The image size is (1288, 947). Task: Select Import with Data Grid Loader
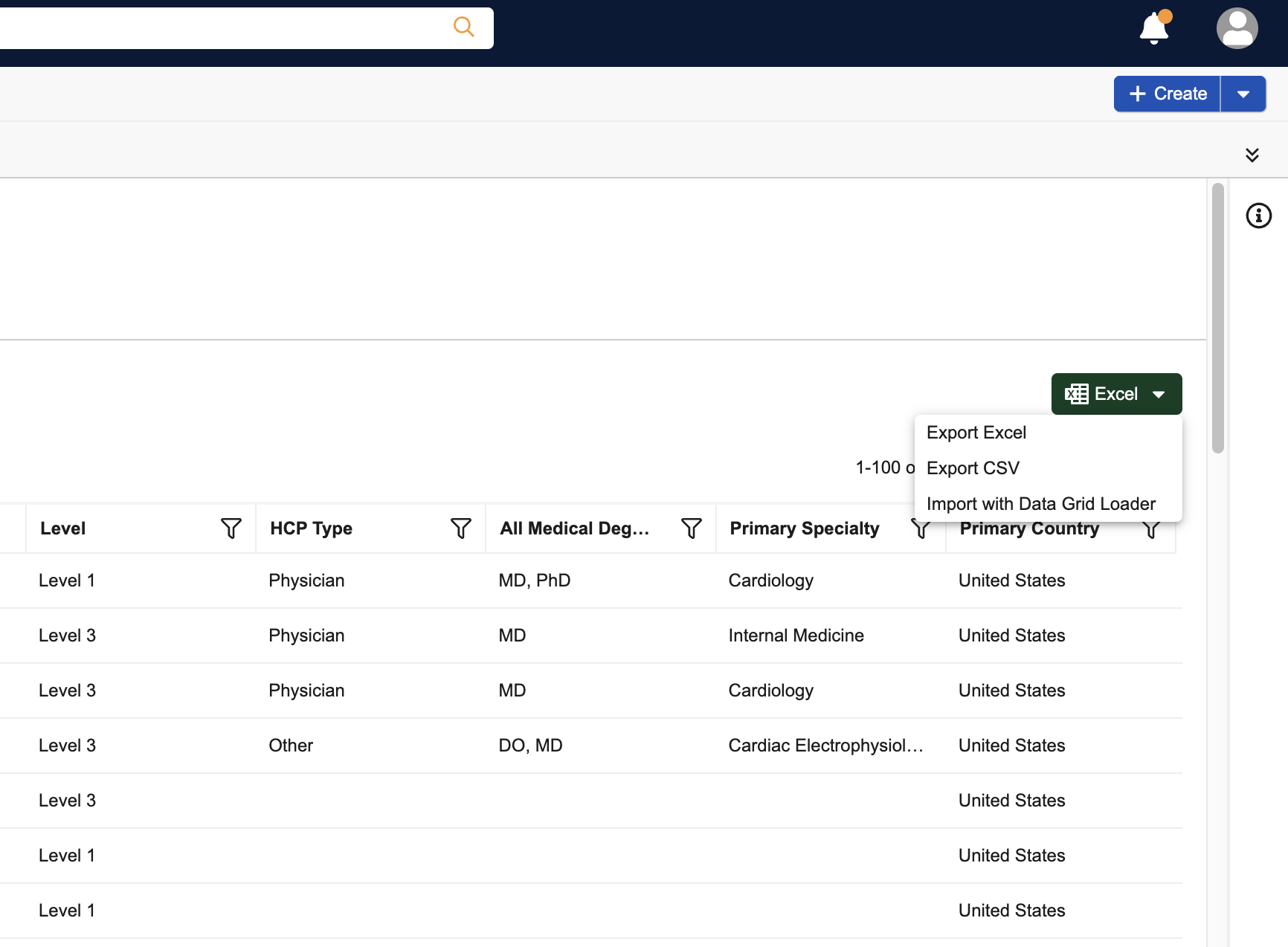(x=1040, y=504)
